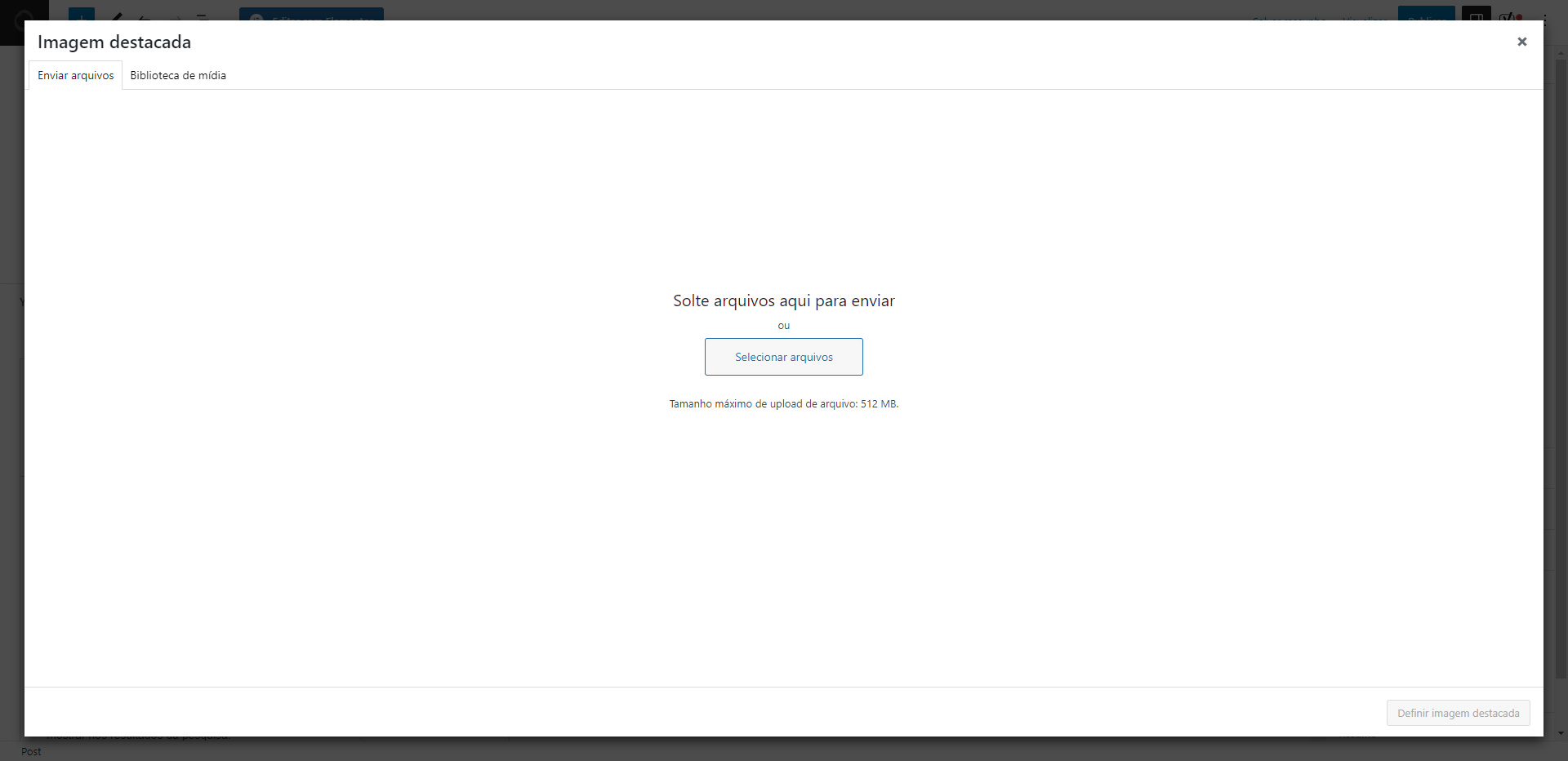Open the document list view icon
This screenshot has width=1568, height=761.
pos(203,16)
